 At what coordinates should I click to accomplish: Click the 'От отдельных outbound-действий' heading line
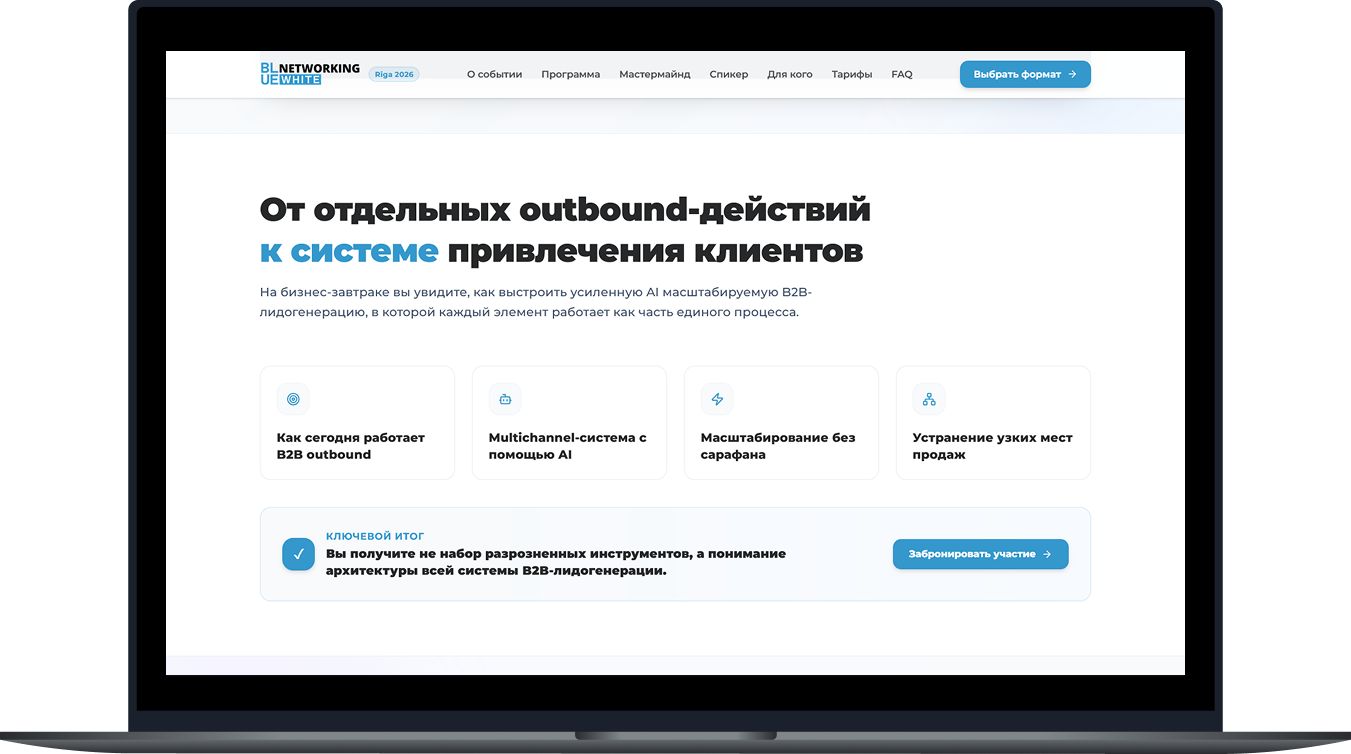565,210
